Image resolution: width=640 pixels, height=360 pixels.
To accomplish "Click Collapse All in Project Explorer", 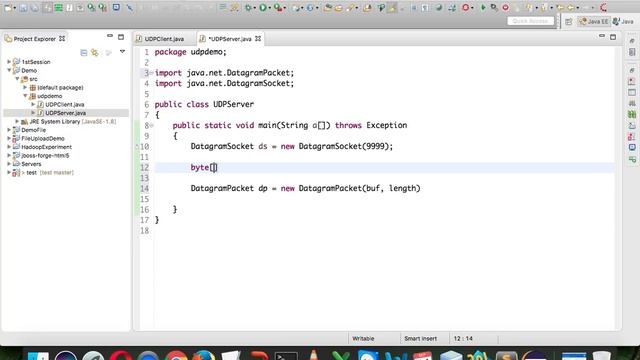I will (84, 52).
